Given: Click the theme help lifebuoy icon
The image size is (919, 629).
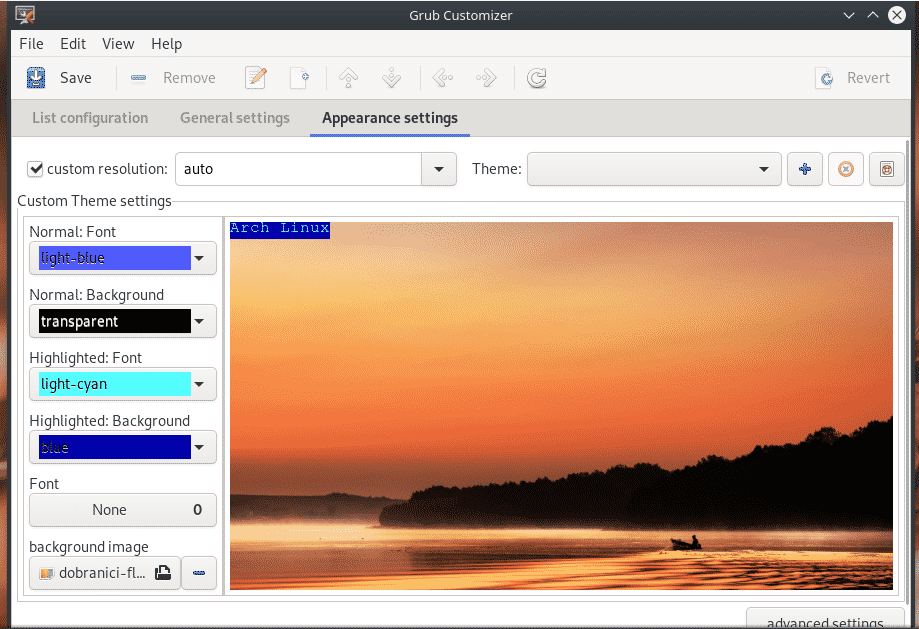Looking at the screenshot, I should point(887,169).
